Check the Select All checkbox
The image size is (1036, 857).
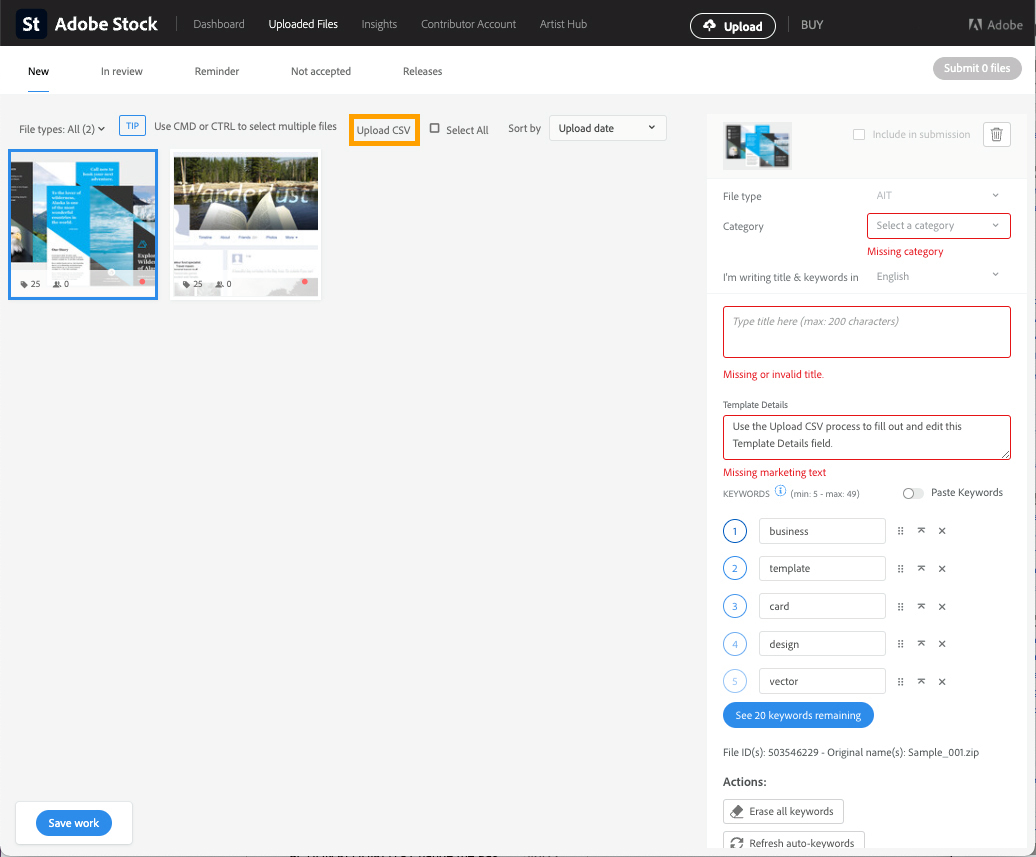coord(435,129)
